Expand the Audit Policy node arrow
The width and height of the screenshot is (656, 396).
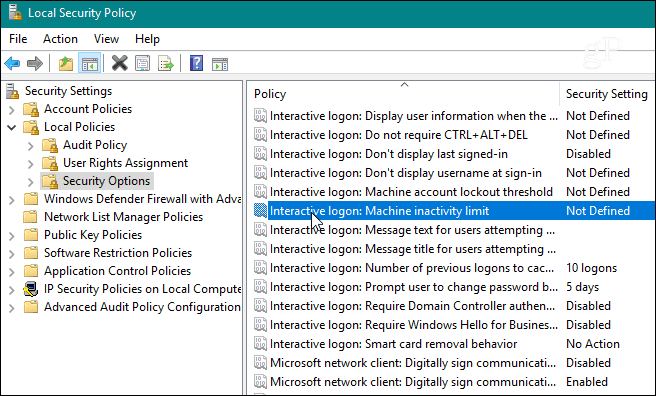[31, 146]
